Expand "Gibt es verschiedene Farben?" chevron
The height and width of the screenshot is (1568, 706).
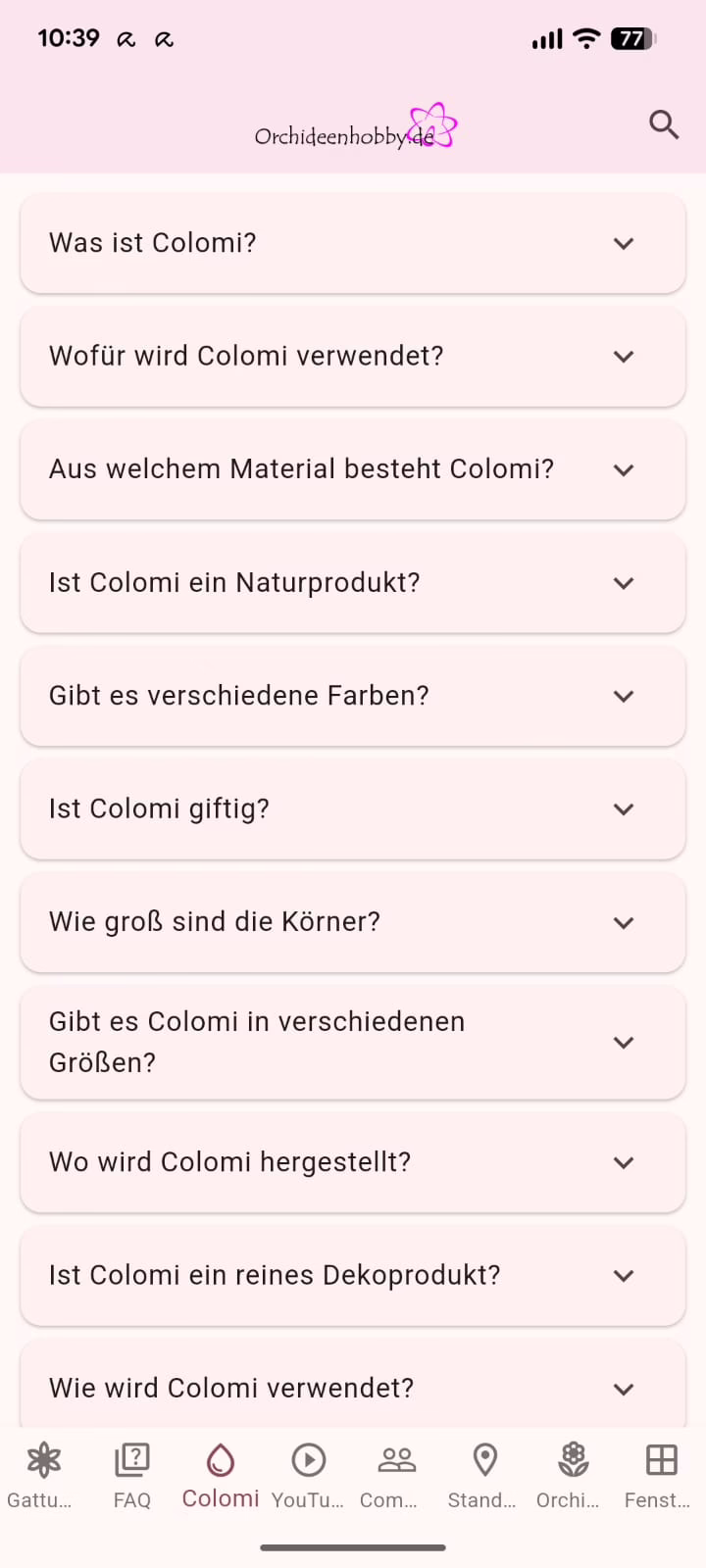click(x=624, y=696)
